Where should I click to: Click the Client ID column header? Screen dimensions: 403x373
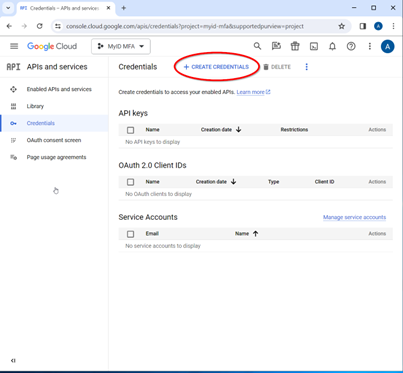point(324,182)
